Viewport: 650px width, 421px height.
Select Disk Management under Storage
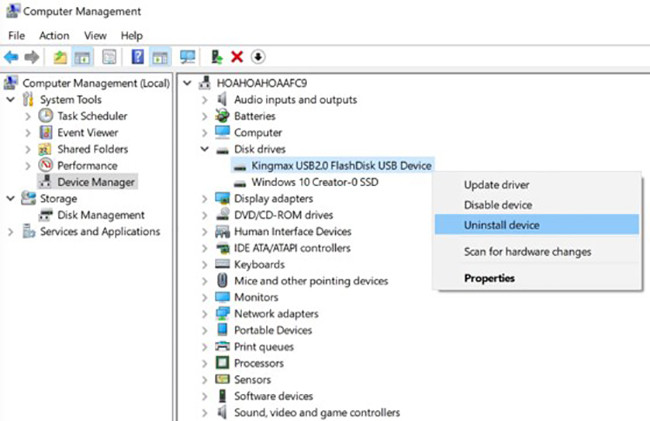point(100,215)
